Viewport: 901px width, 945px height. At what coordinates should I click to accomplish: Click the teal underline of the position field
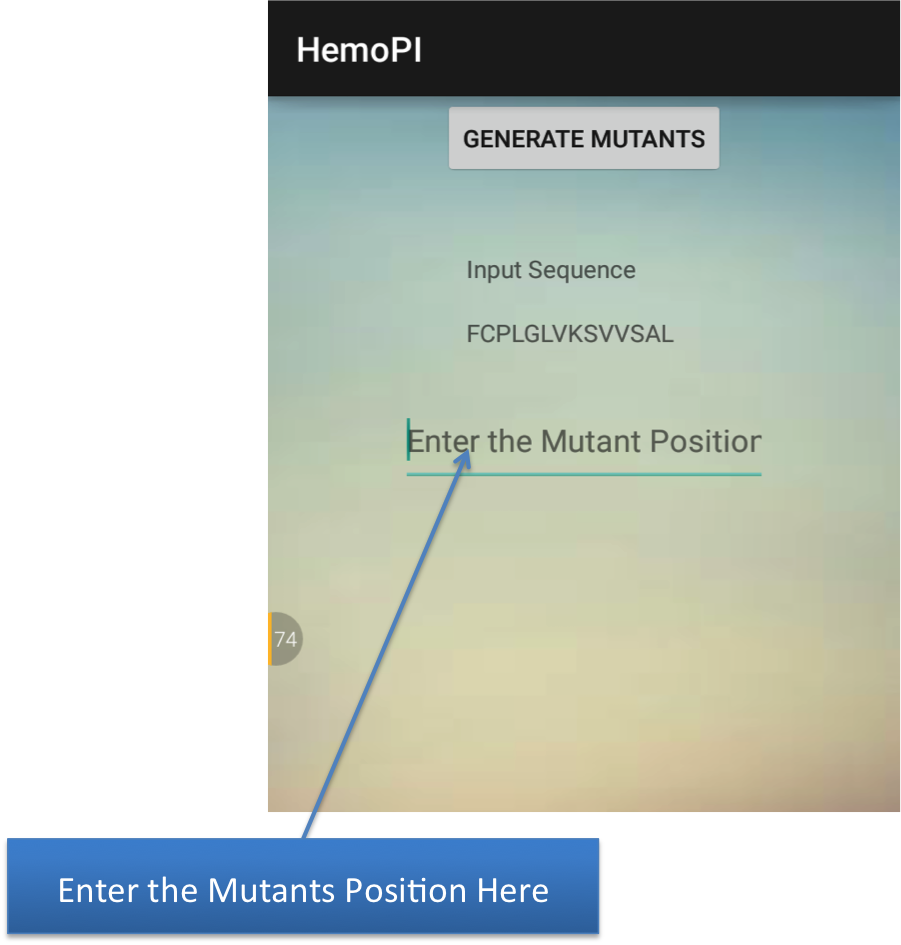pos(584,473)
